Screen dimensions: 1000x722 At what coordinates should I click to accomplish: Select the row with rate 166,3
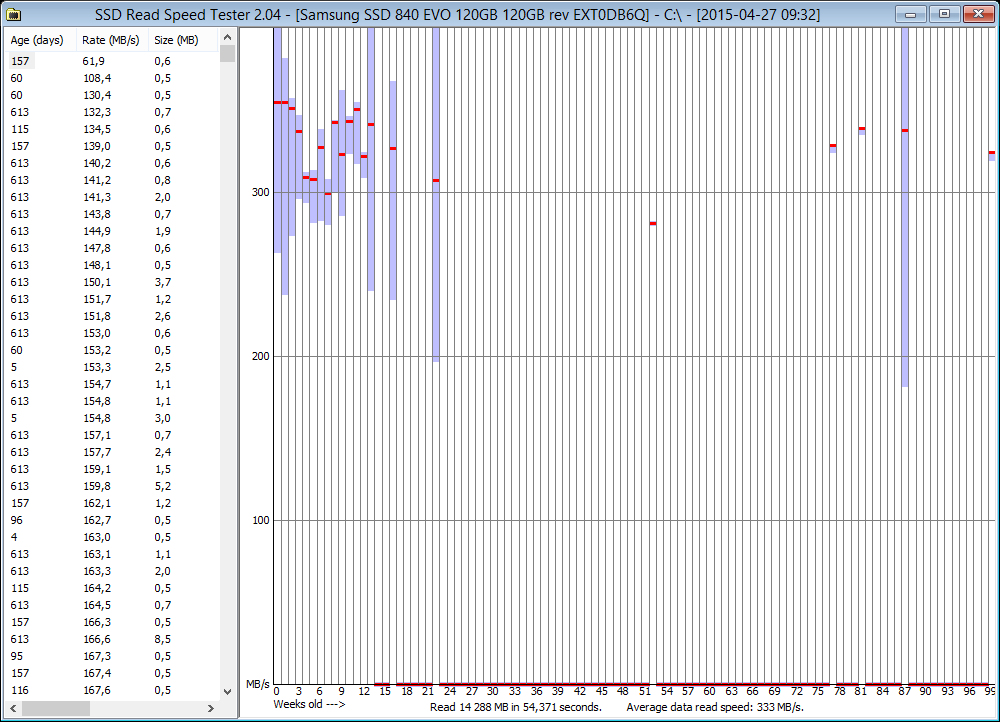[x=112, y=623]
